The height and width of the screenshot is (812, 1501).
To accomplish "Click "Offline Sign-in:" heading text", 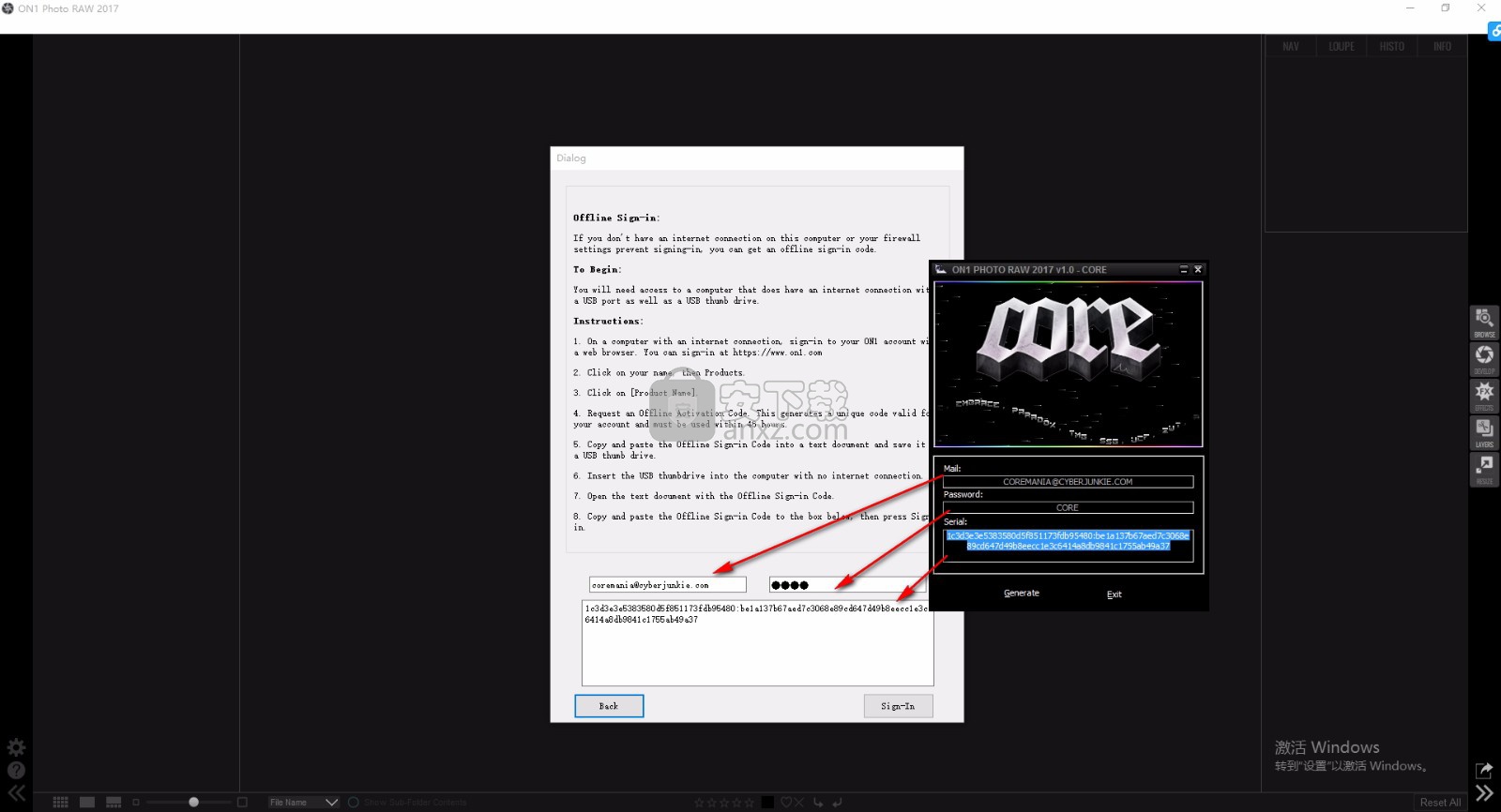I will coord(616,218).
